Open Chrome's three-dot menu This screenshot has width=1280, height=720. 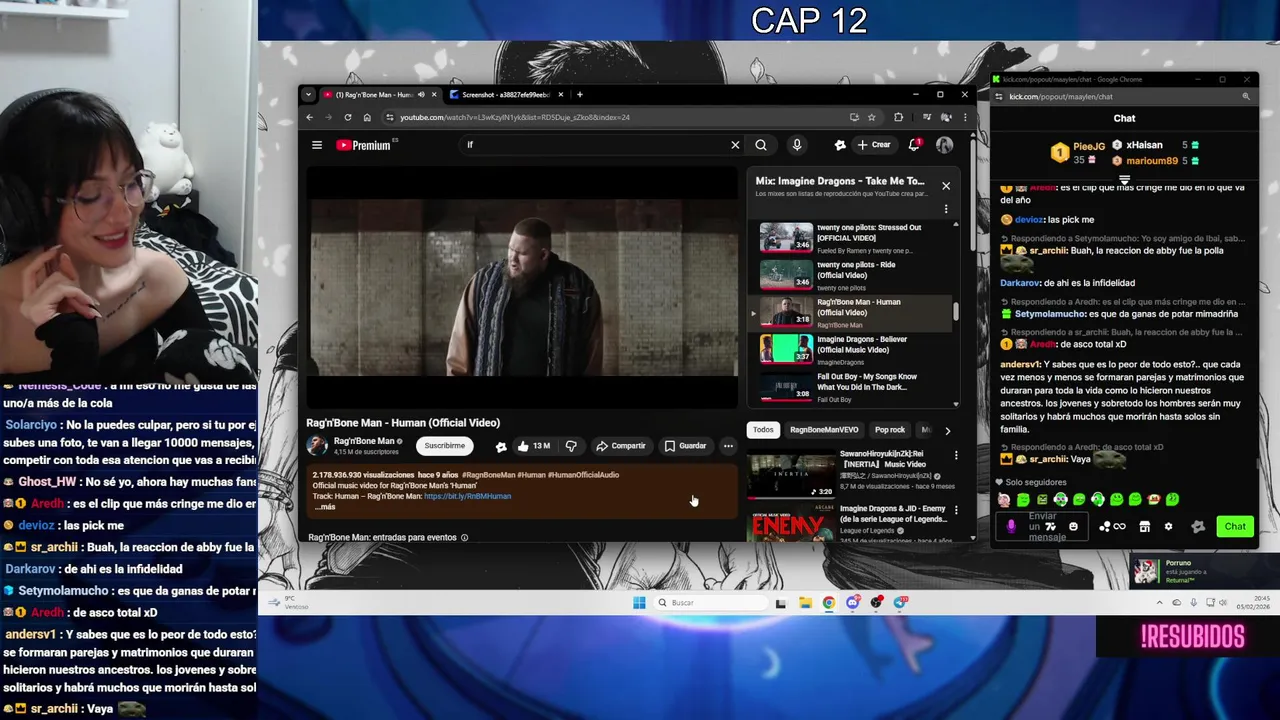pyautogui.click(x=965, y=117)
